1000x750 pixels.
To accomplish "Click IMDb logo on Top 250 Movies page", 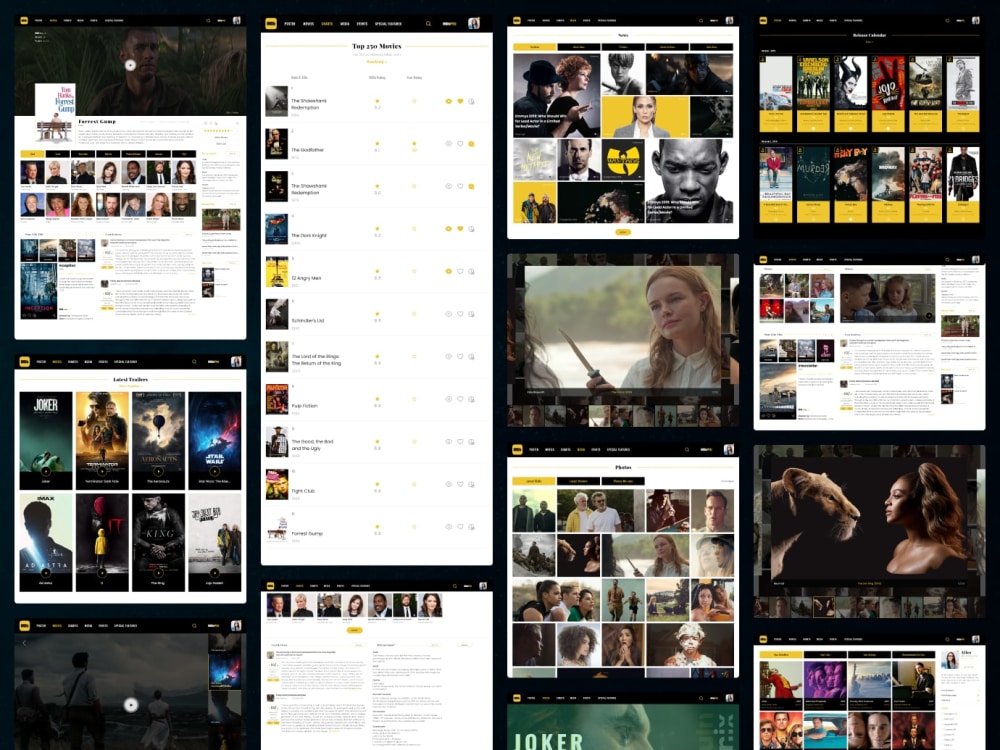I will [271, 24].
